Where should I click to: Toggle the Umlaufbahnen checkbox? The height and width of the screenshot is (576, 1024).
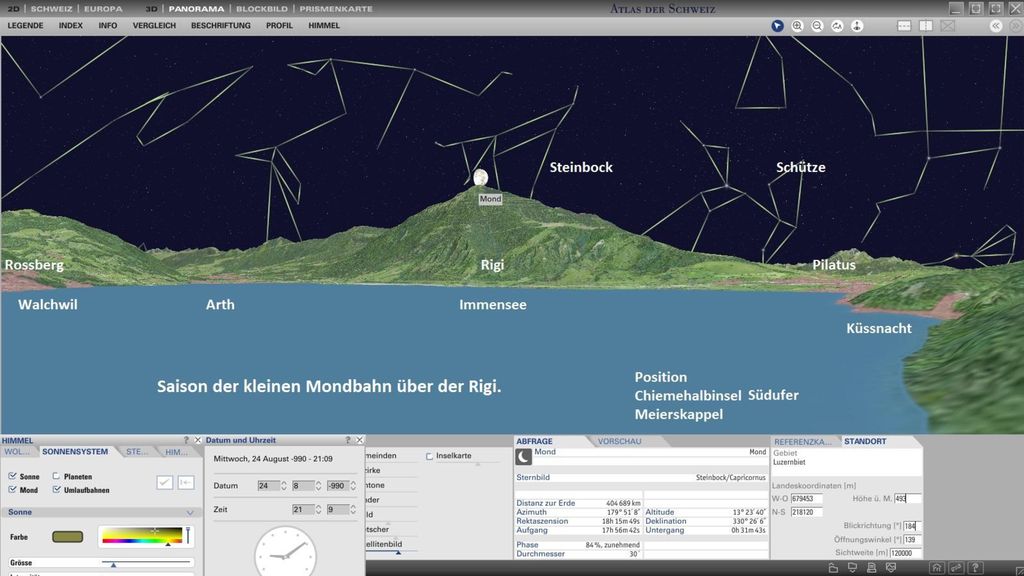56,489
